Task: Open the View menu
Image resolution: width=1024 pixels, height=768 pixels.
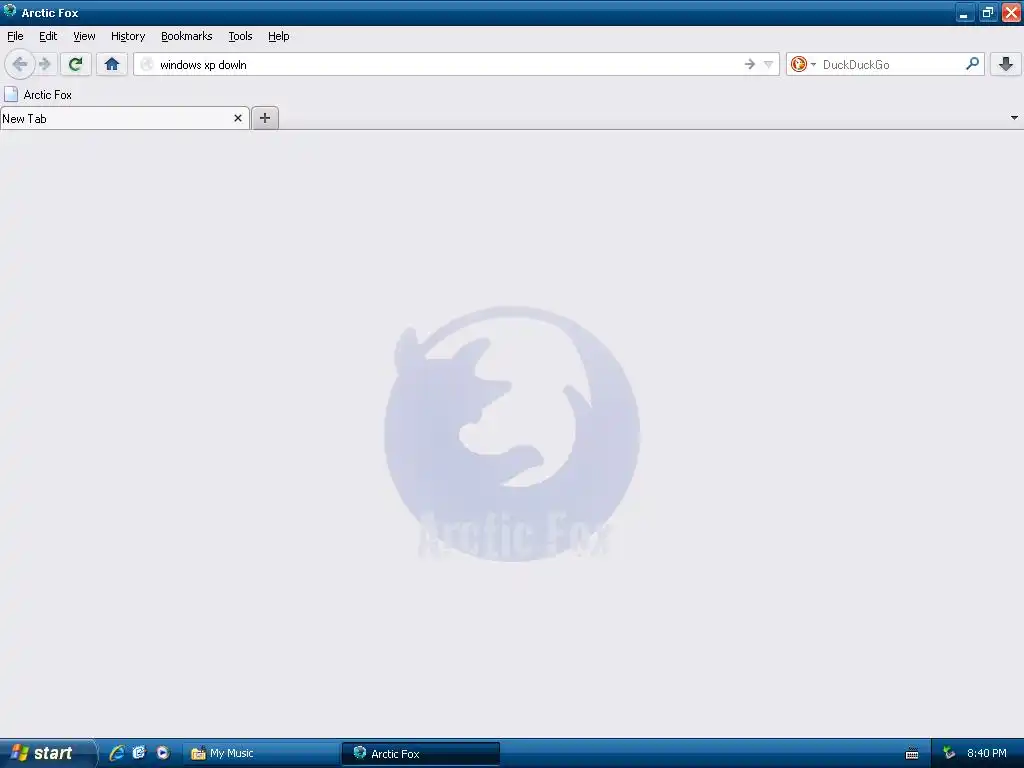Action: (x=84, y=36)
